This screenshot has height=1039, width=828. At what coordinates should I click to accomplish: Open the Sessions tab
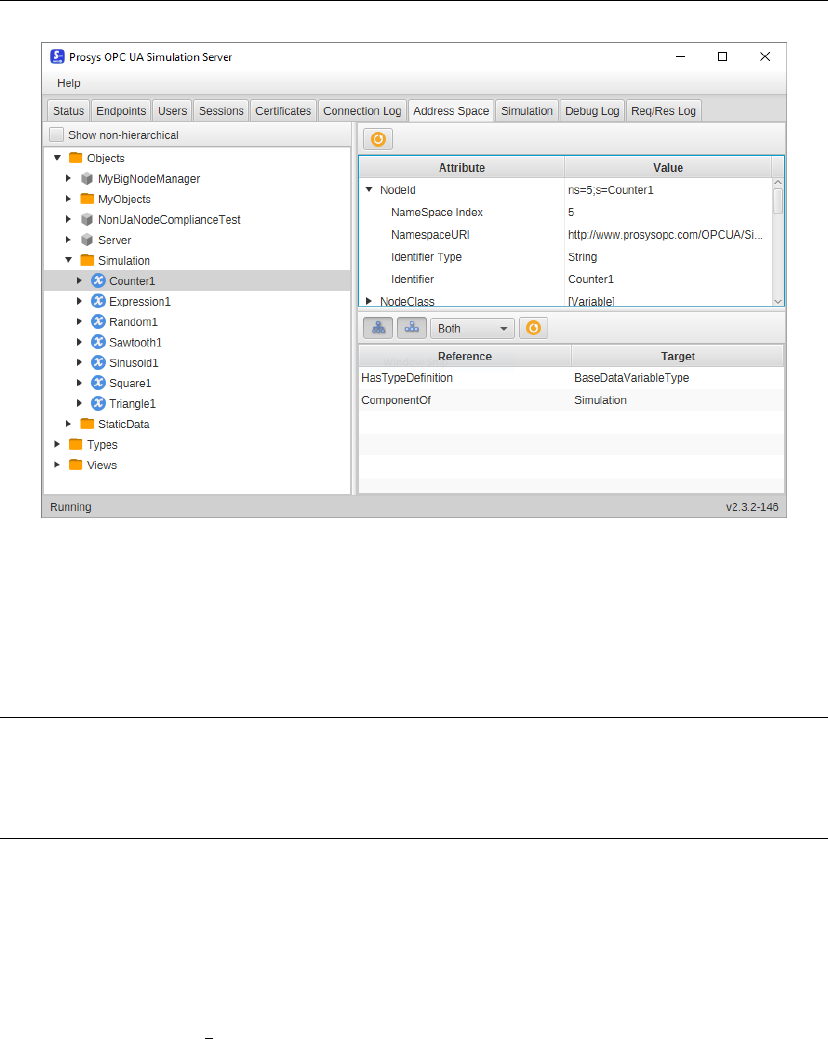pyautogui.click(x=221, y=111)
